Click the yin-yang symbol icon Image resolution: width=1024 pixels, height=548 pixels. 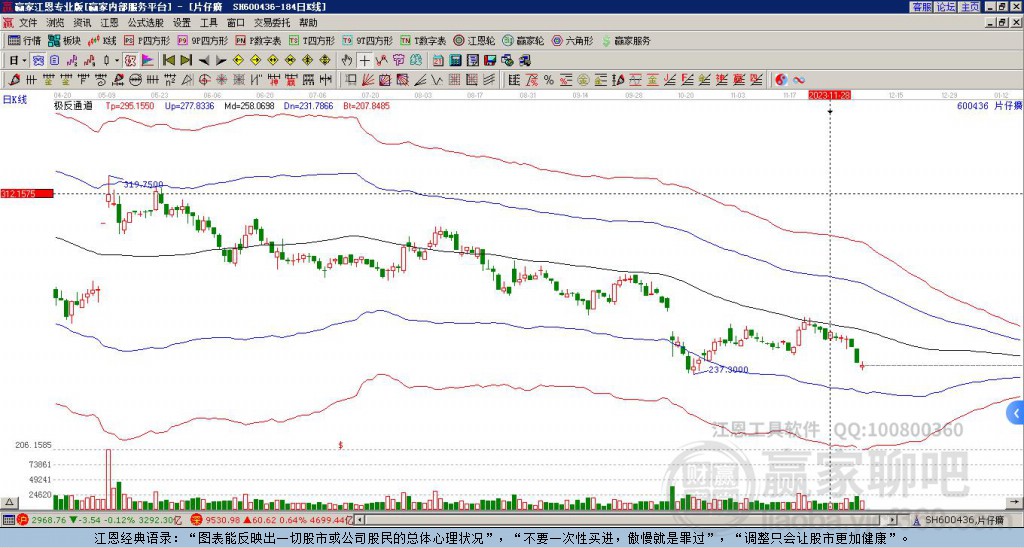781,80
